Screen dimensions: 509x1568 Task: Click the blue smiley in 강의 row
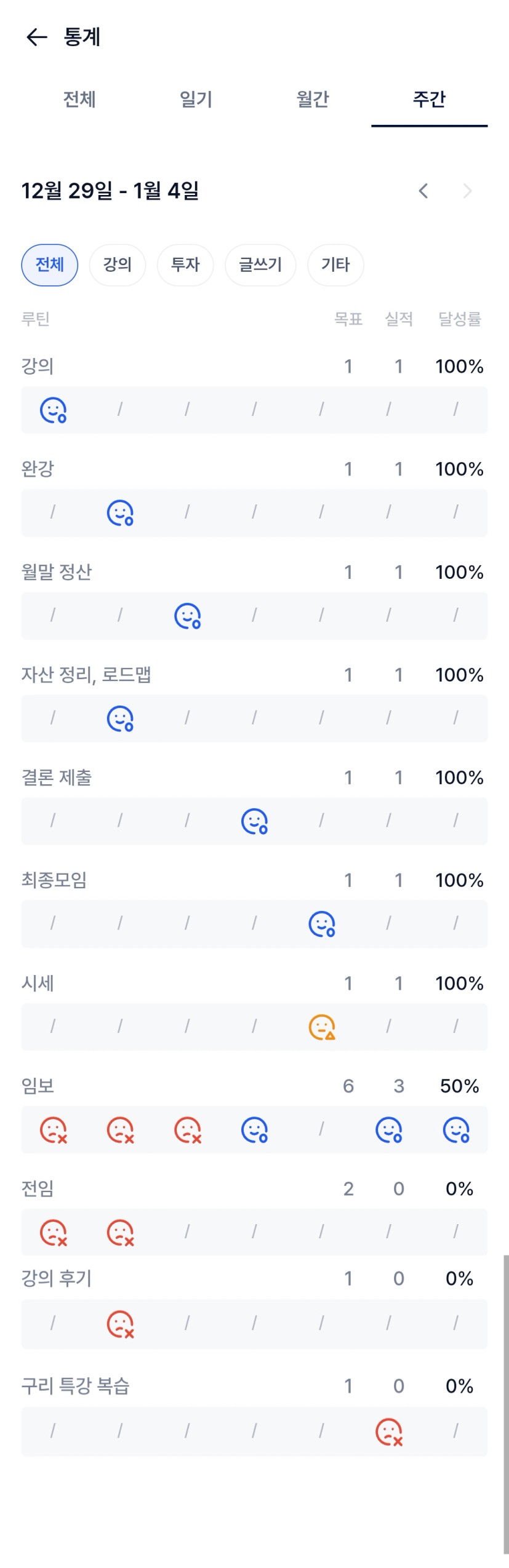pos(53,410)
